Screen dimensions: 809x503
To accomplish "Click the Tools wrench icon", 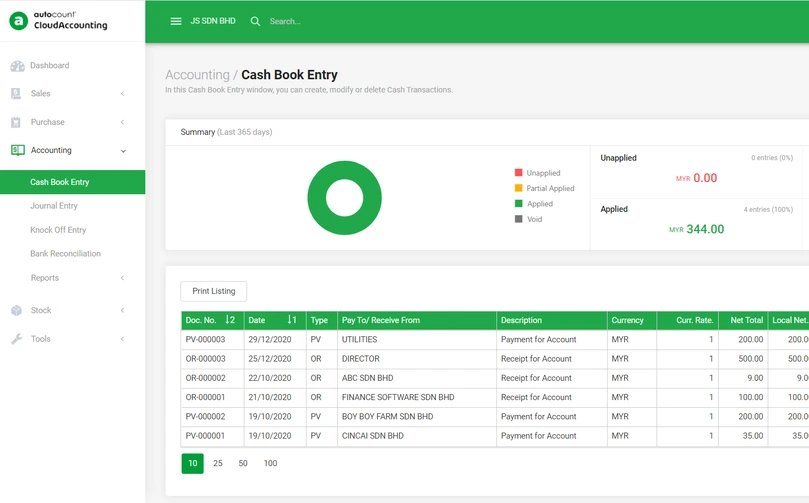I will 17,339.
